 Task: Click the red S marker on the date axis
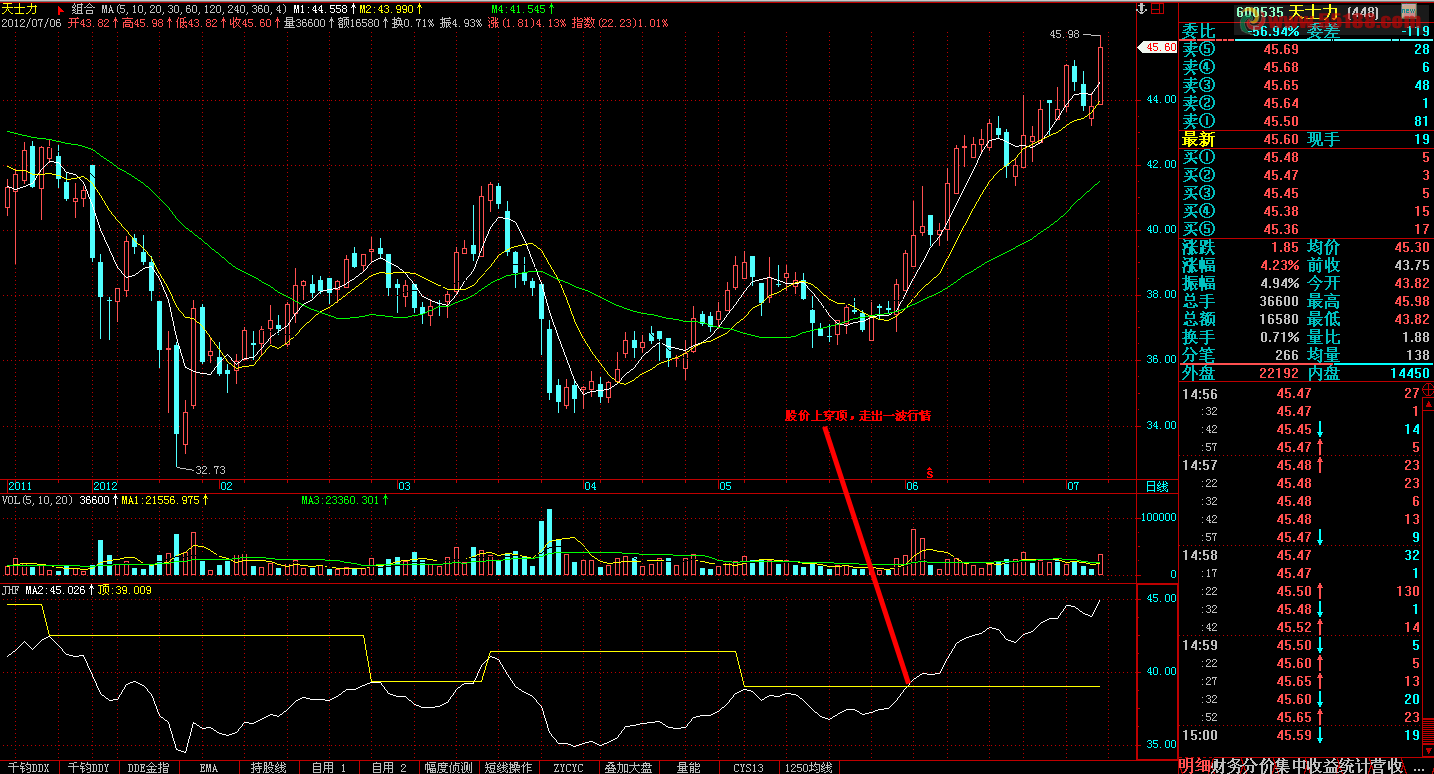coord(930,471)
